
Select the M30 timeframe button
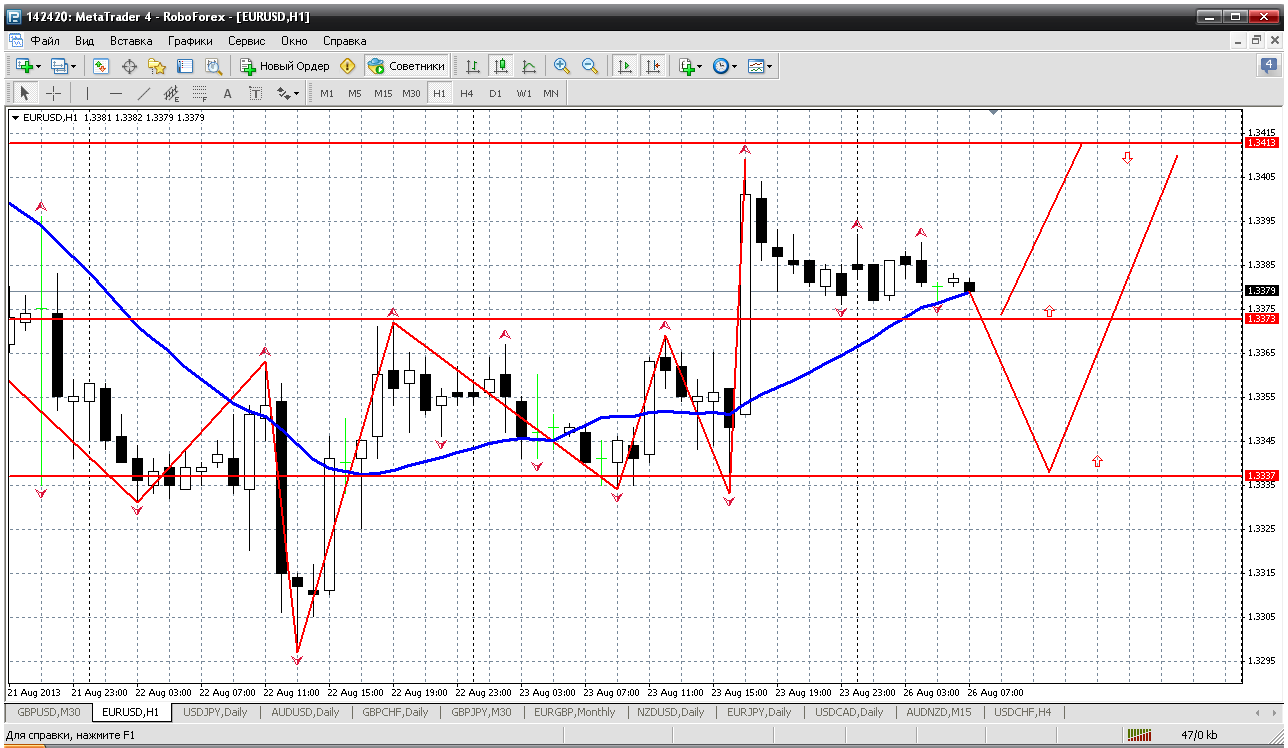point(411,93)
